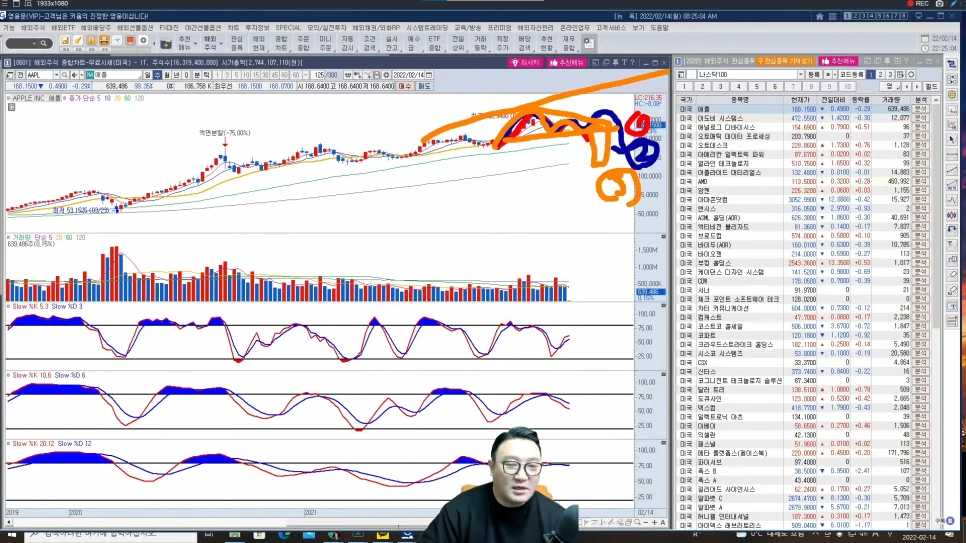The width and height of the screenshot is (966, 543).
Task: Open the 조건검색 toolbar shortcut
Action: [x=370, y=43]
